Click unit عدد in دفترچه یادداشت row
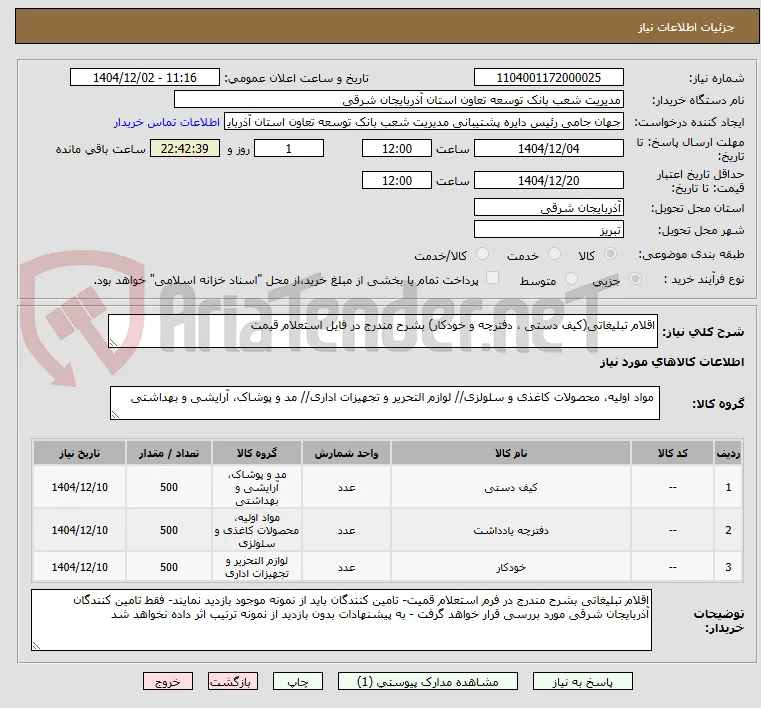 (x=346, y=530)
